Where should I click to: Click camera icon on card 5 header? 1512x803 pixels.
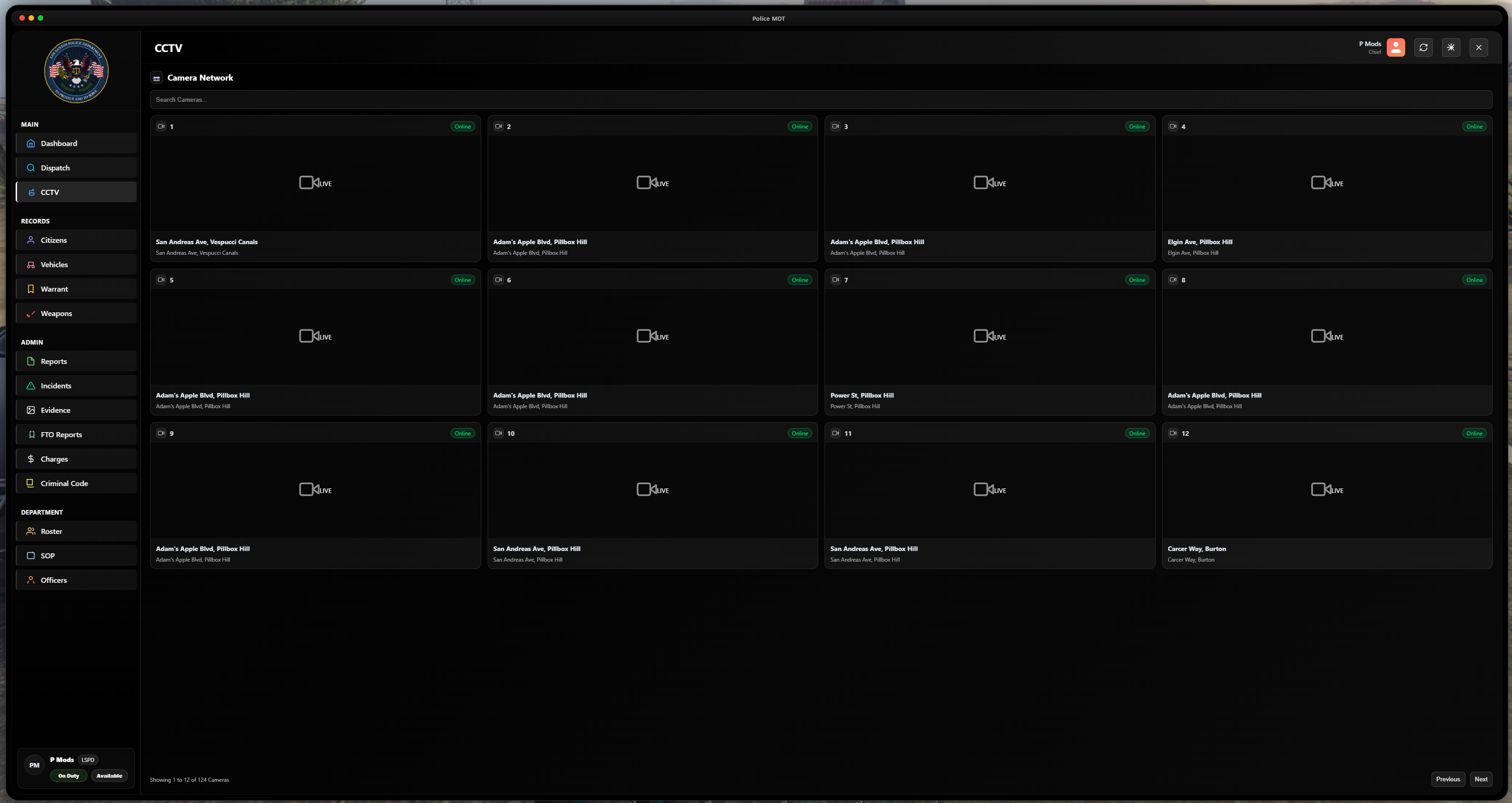(x=161, y=280)
